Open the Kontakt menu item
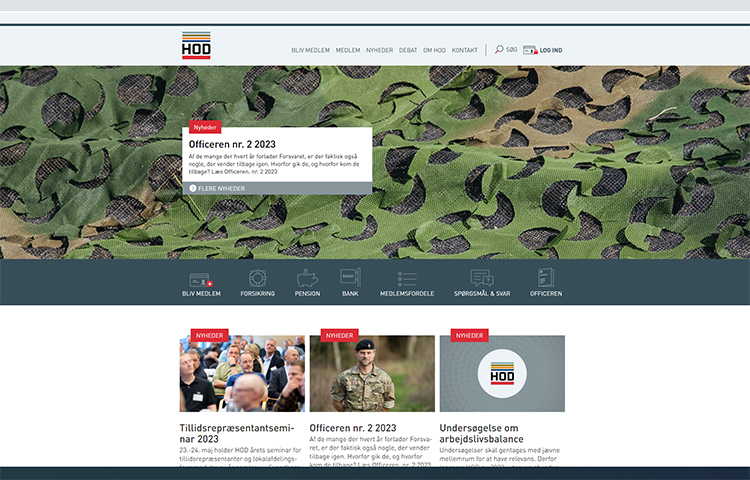The height and width of the screenshot is (480, 750). pos(464,50)
